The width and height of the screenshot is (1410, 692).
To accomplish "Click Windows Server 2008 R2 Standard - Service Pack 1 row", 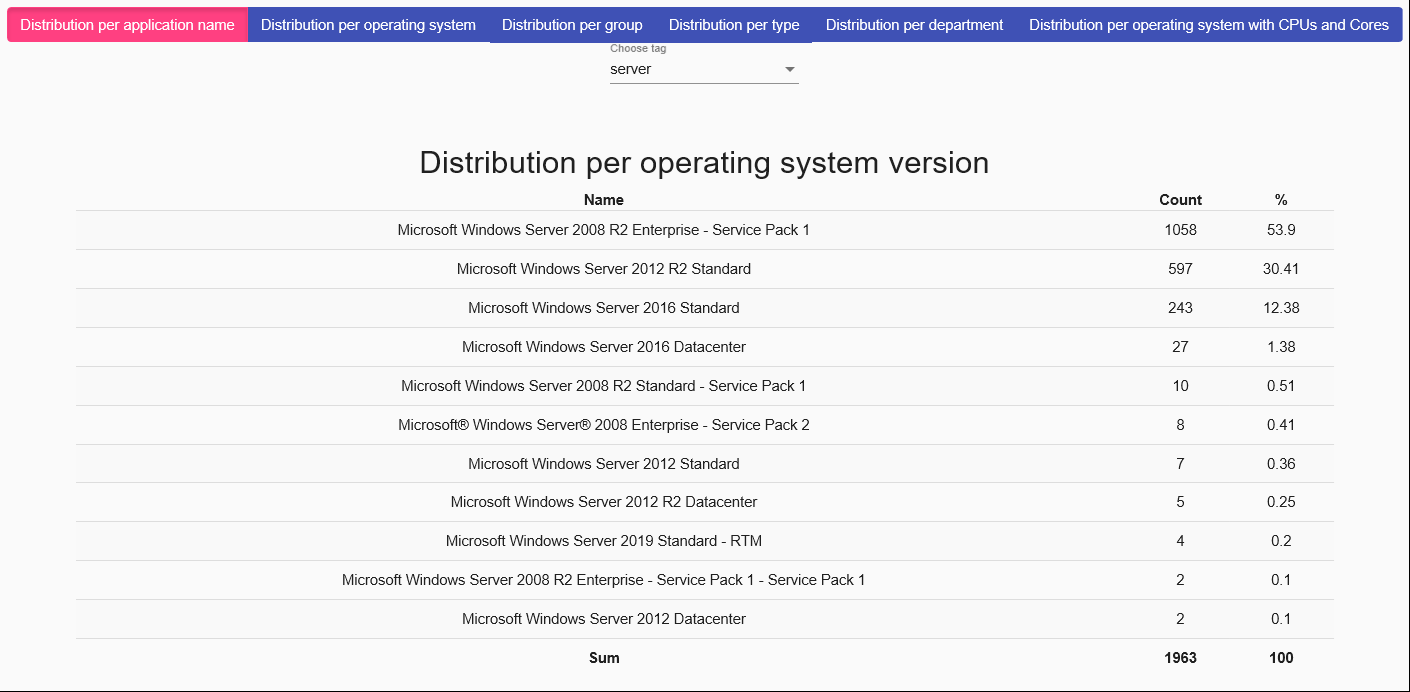I will [x=603, y=386].
